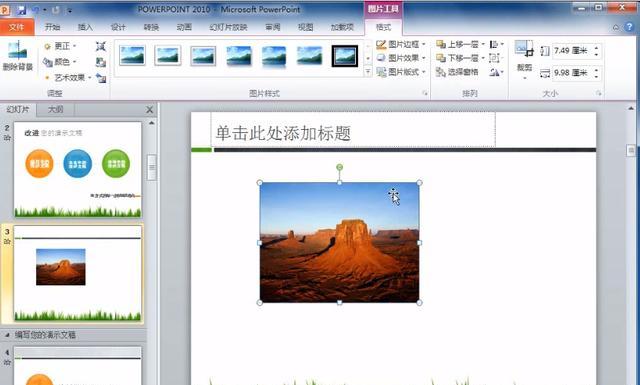
Task: Open the Picture Border (图片边框) dropdown
Action: [401, 45]
